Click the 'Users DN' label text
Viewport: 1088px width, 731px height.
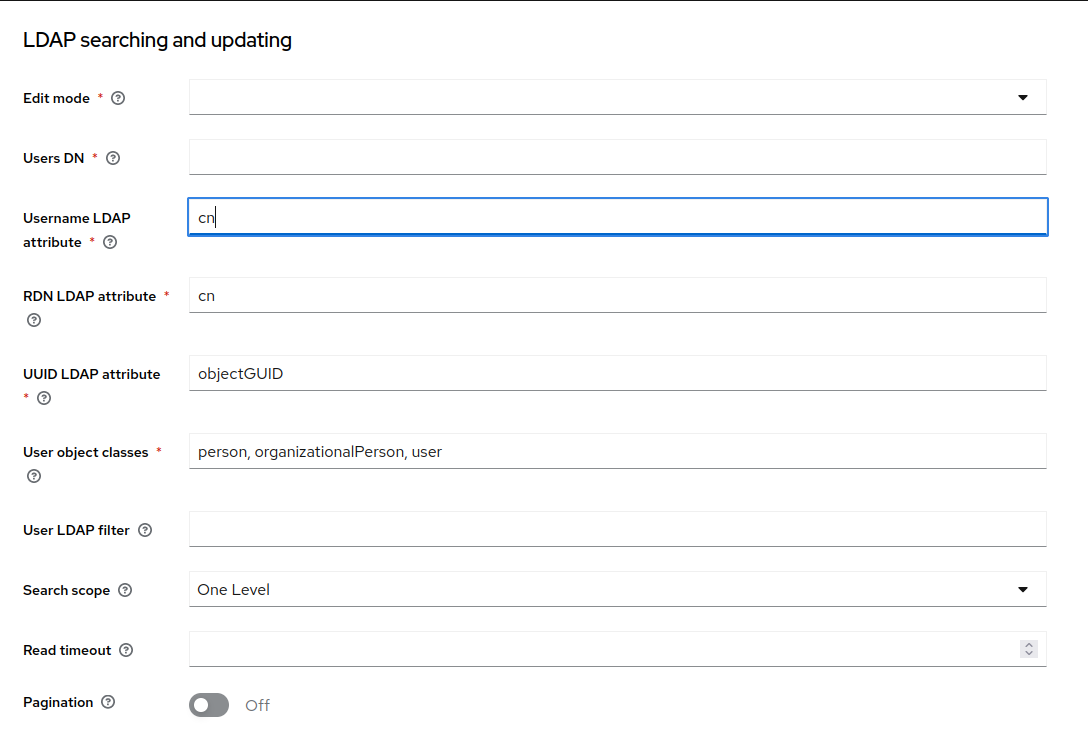[53, 158]
